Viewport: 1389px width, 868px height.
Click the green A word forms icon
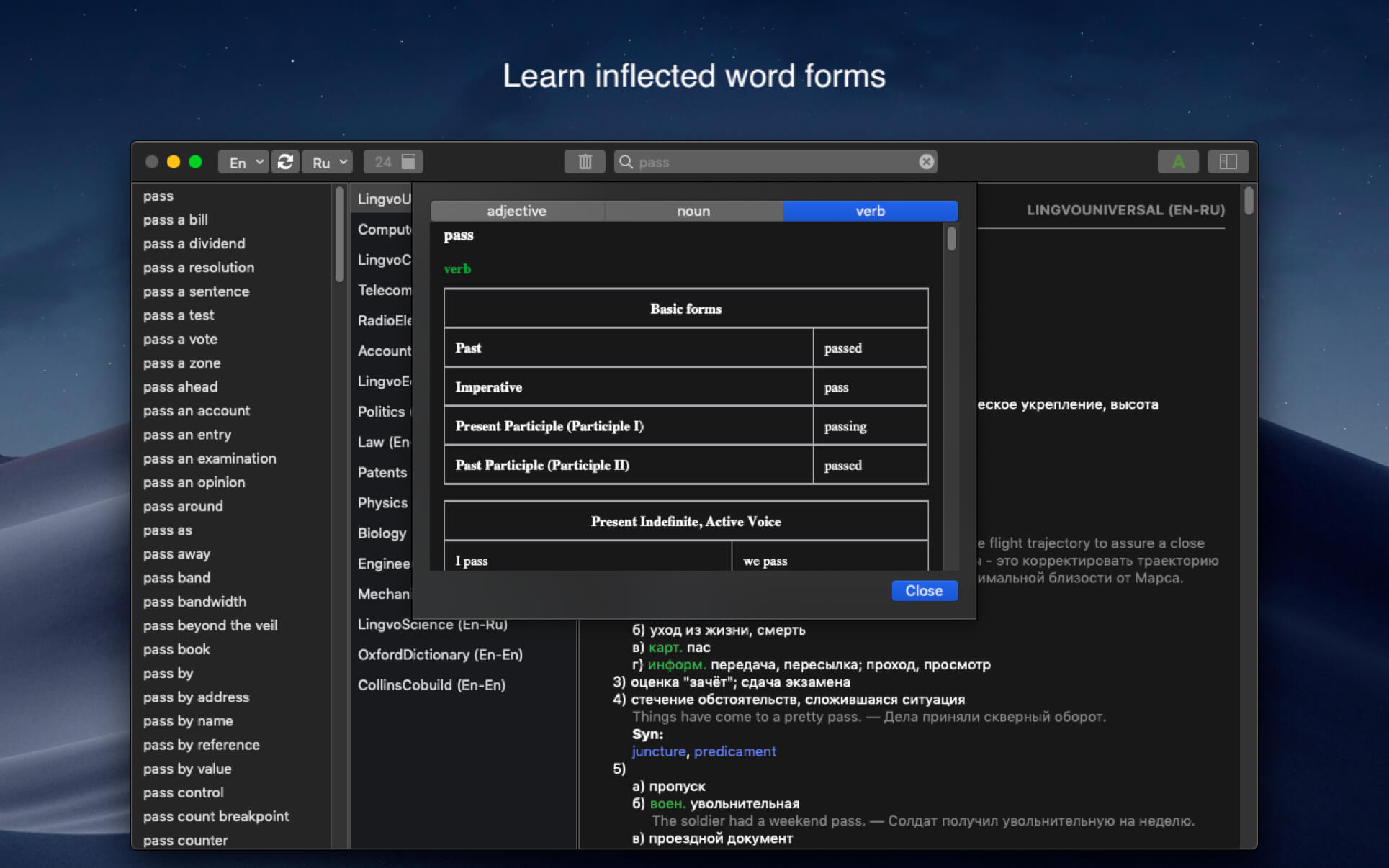click(x=1177, y=162)
